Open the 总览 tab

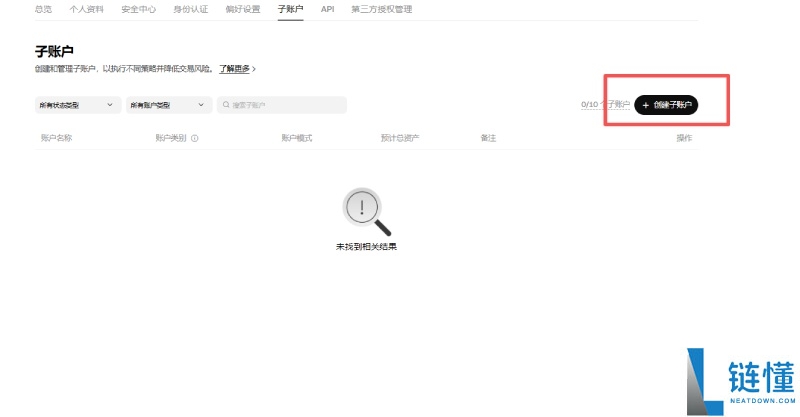tap(43, 9)
